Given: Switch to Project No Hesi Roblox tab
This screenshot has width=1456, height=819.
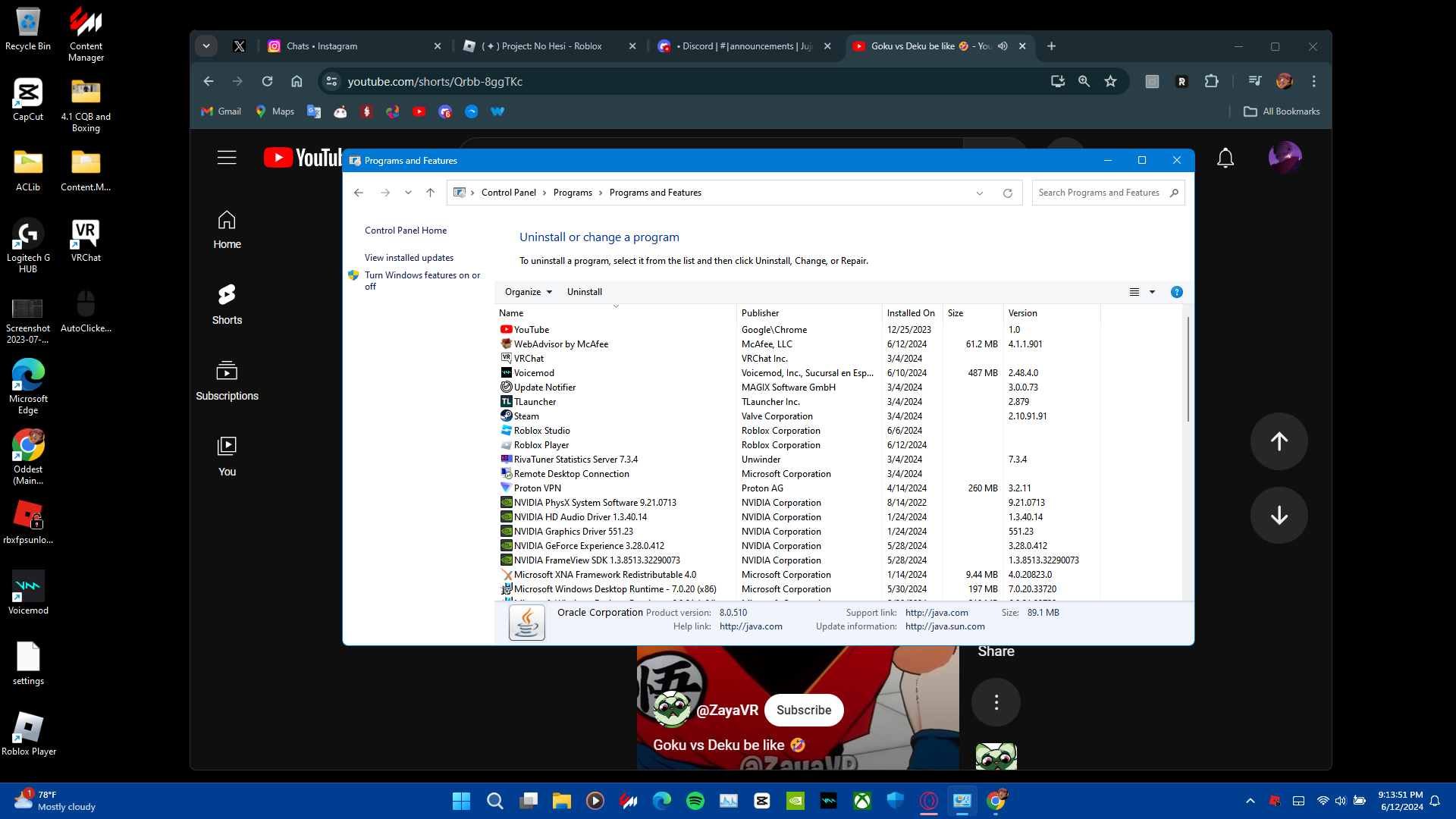Looking at the screenshot, I should 541,46.
